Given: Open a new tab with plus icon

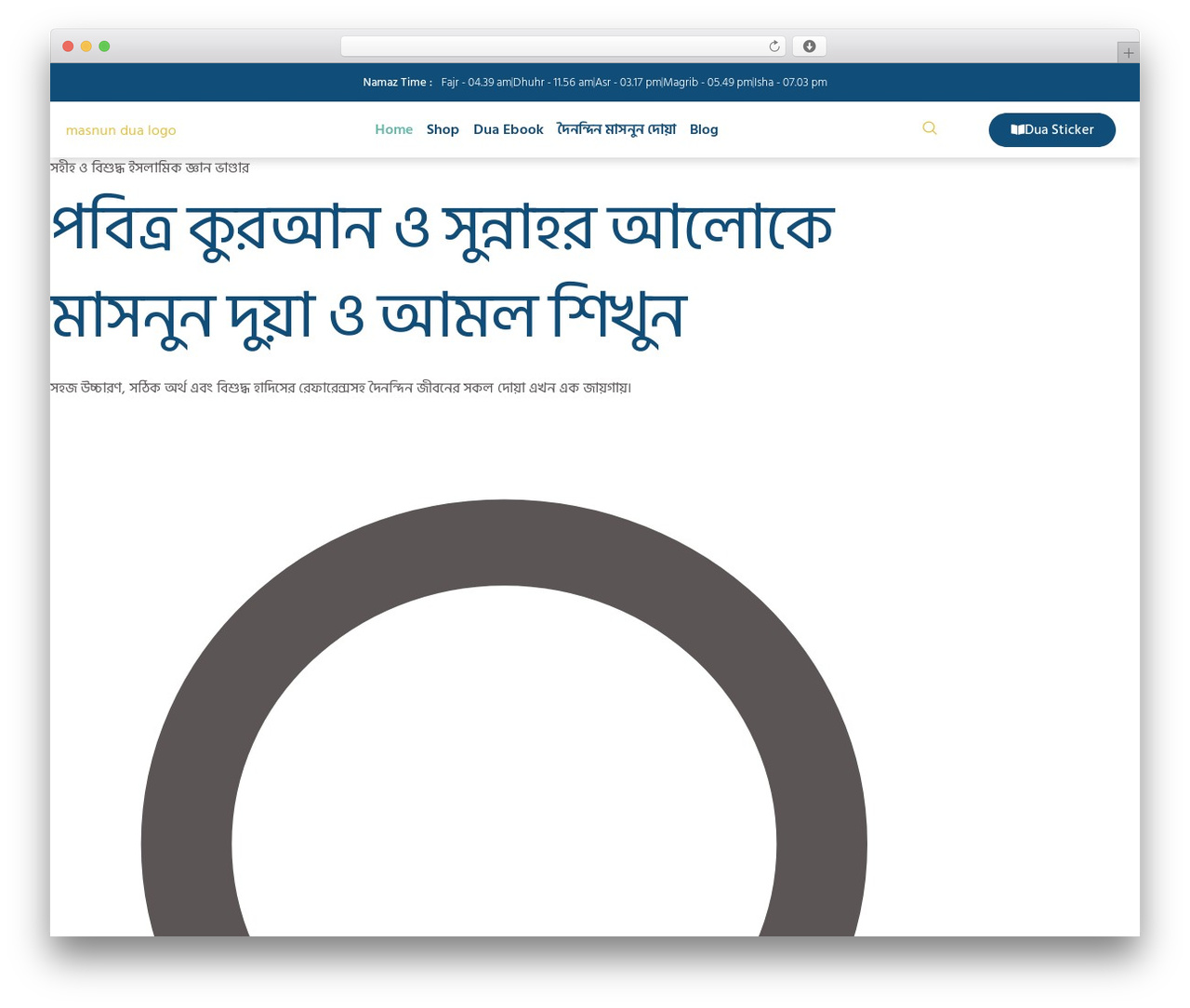Looking at the screenshot, I should (1128, 53).
